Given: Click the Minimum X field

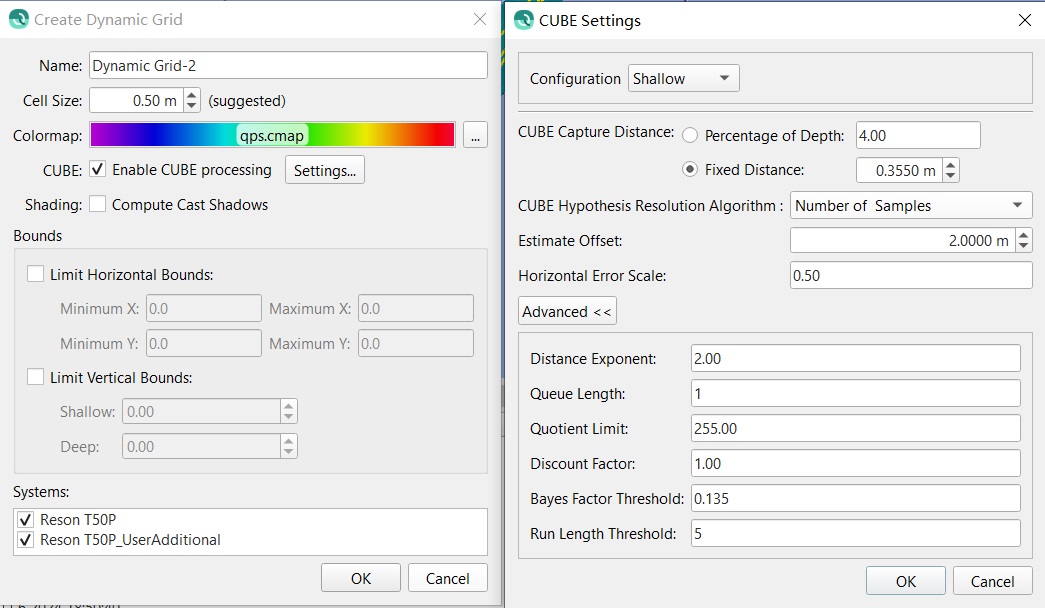Looking at the screenshot, I should click(204, 308).
